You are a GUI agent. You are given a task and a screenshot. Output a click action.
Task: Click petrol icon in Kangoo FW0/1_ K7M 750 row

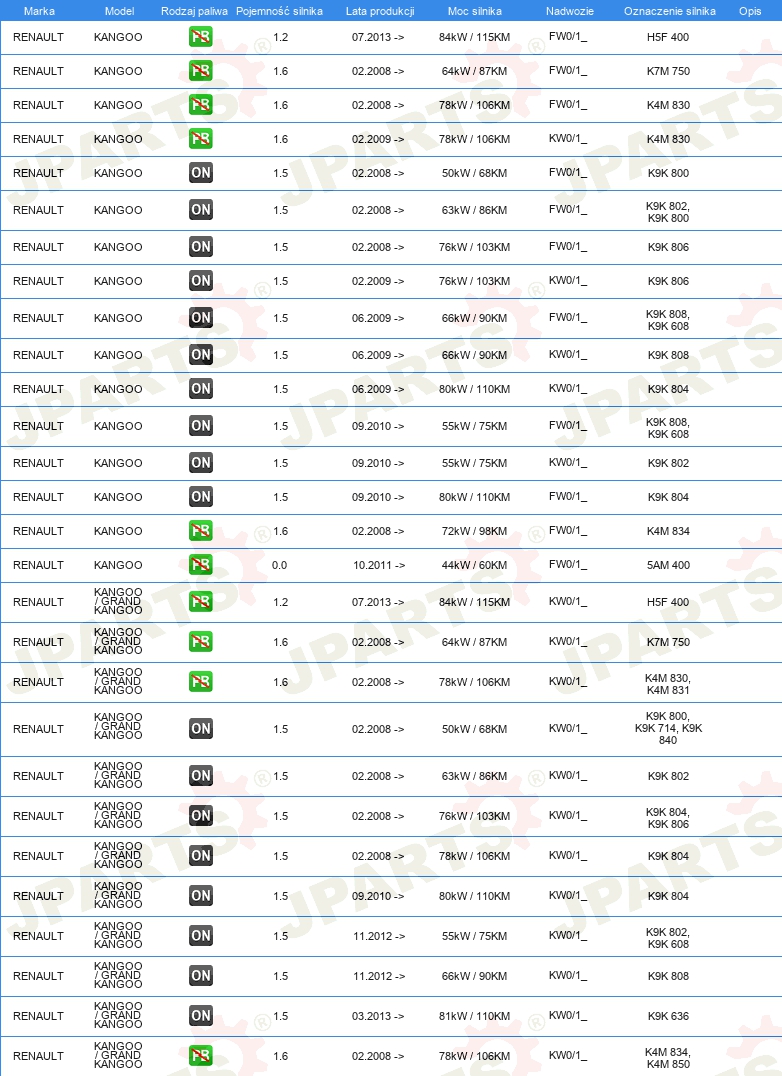(201, 71)
